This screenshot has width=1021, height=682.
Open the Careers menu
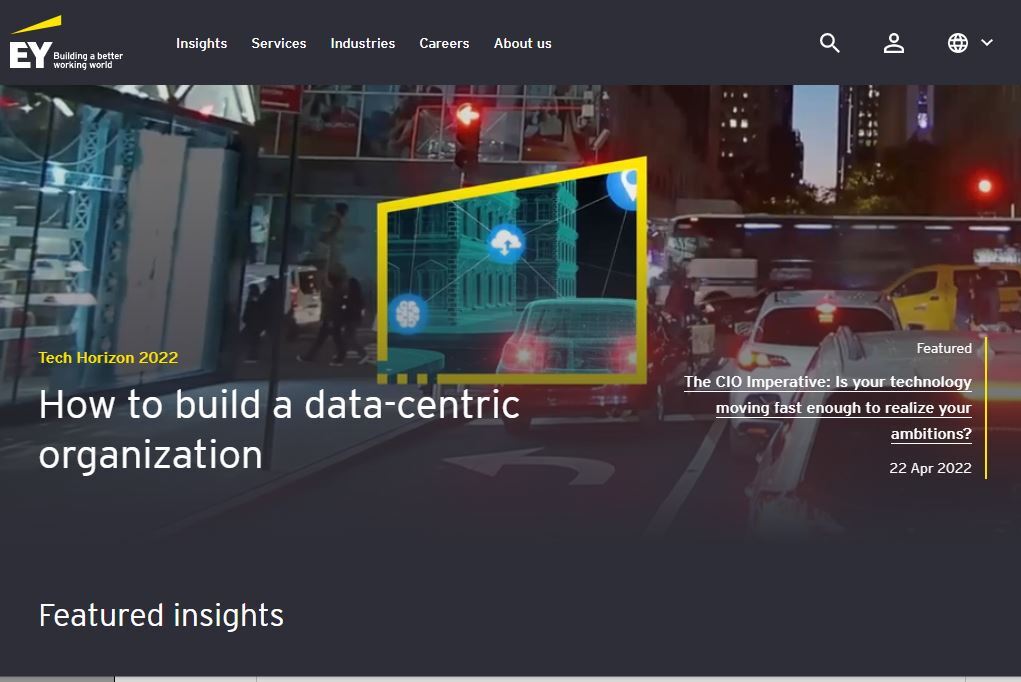click(x=444, y=43)
